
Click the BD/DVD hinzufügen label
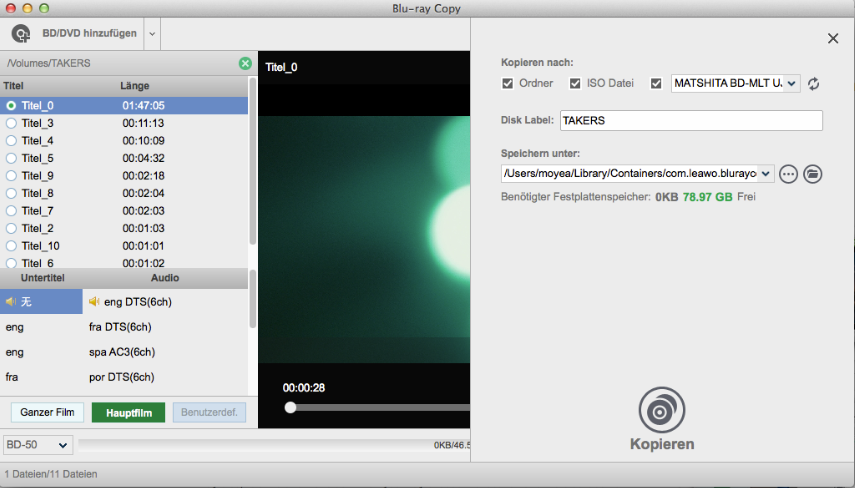[89, 33]
